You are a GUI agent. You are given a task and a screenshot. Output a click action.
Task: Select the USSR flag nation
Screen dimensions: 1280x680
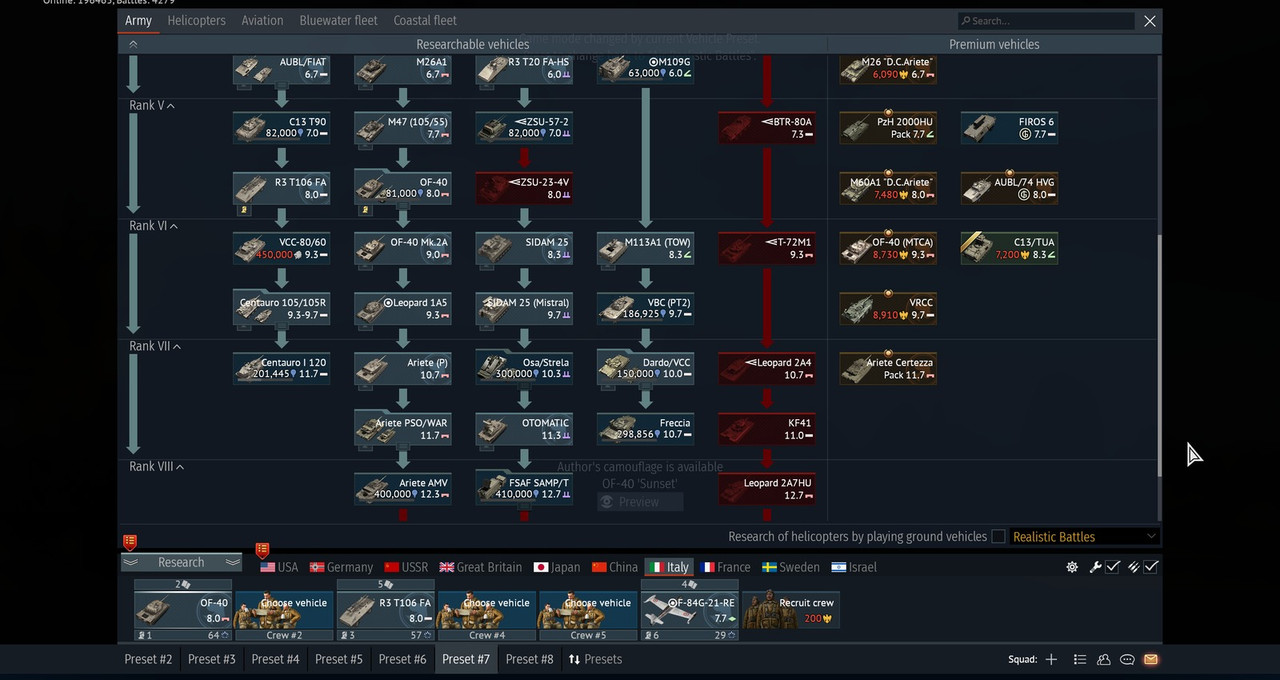click(x=406, y=567)
